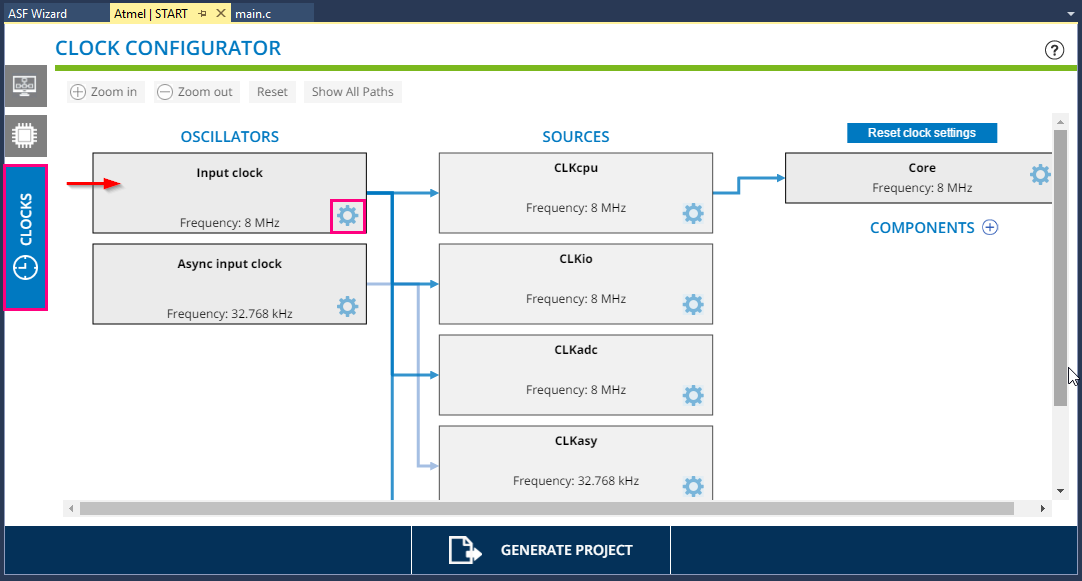
Task: Click Zoom in button
Action: [x=106, y=92]
